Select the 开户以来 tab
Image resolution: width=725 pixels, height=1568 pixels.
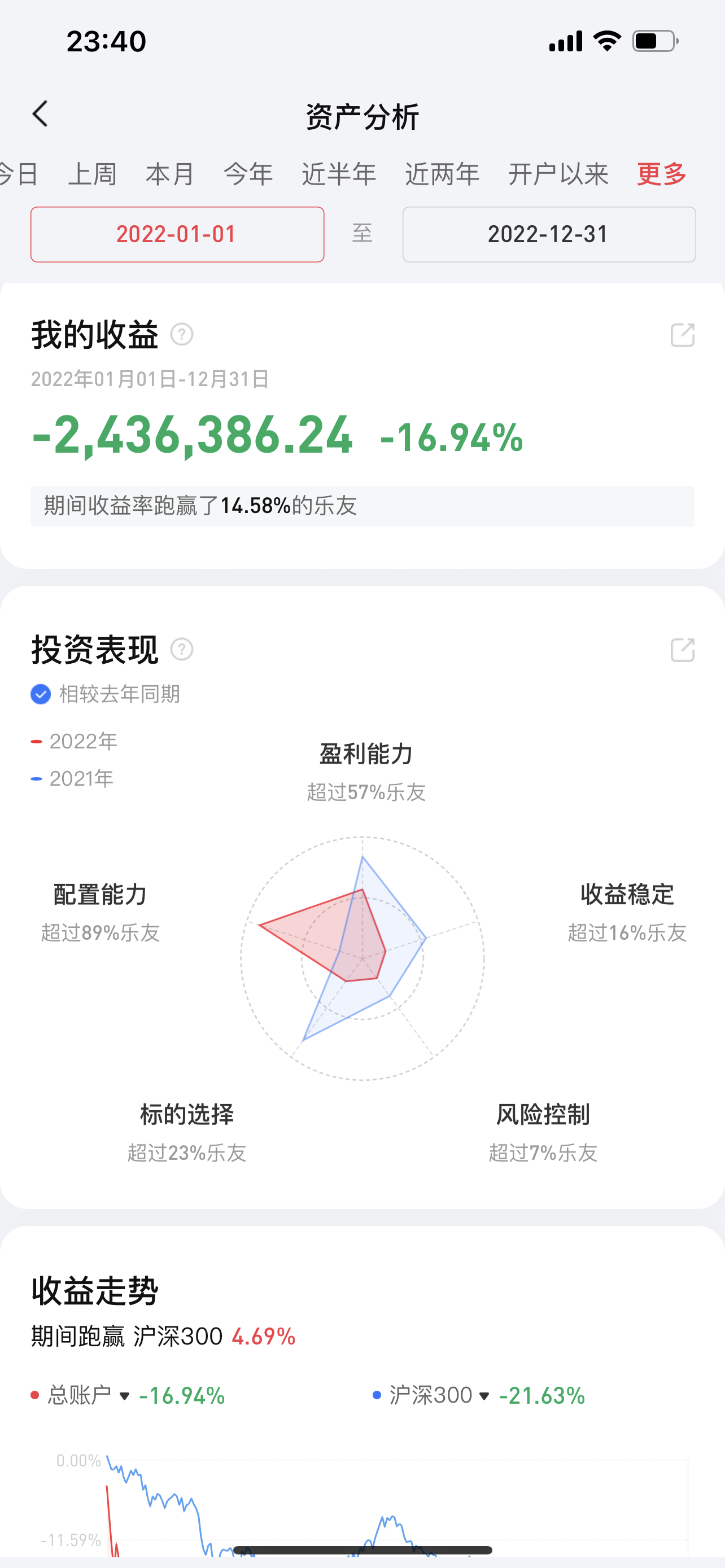tap(558, 174)
